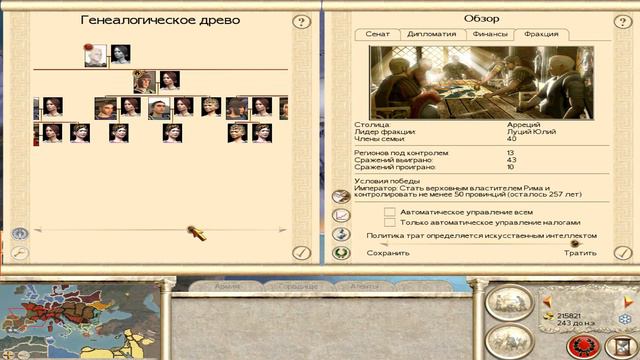This screenshot has height=360, width=640.
Task: Select the white-haired patriarch portrait at tree top
Action: [x=95, y=56]
